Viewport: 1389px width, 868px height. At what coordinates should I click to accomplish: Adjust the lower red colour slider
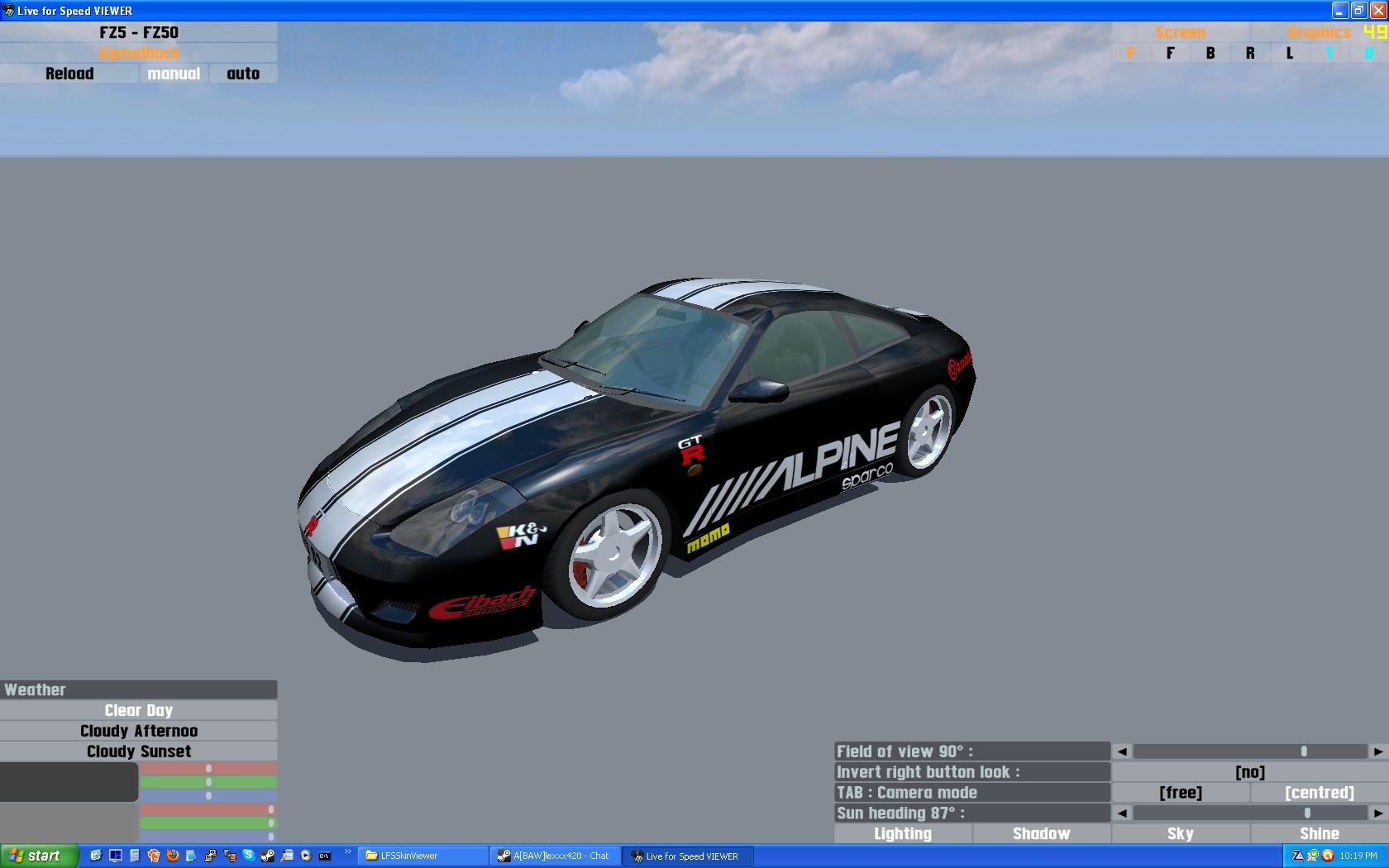[x=208, y=809]
